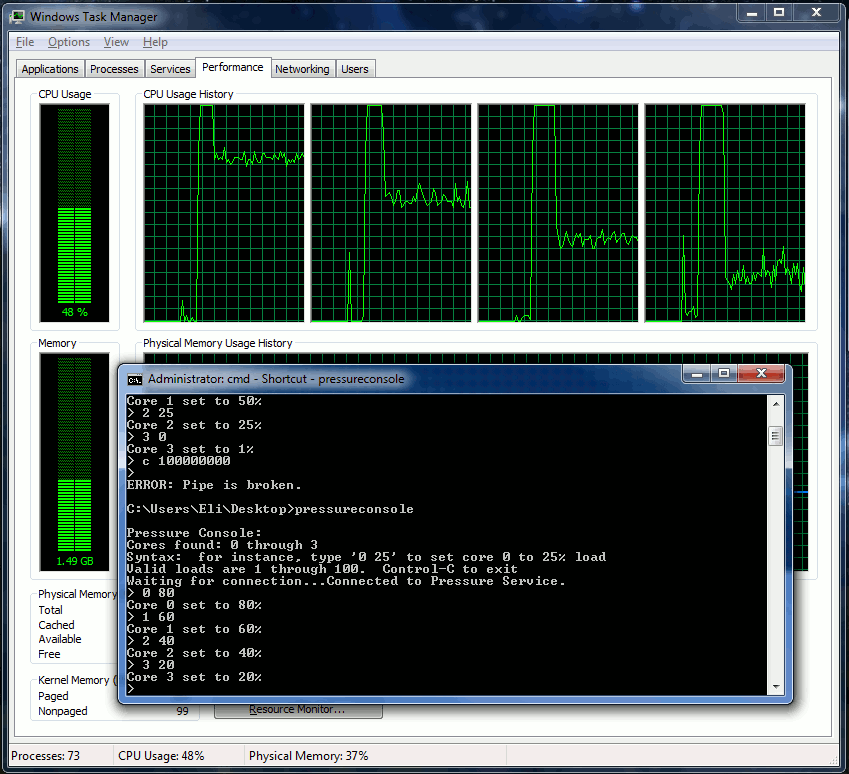Switch to the Applications tab
Image resolution: width=849 pixels, height=774 pixels.
[50, 69]
